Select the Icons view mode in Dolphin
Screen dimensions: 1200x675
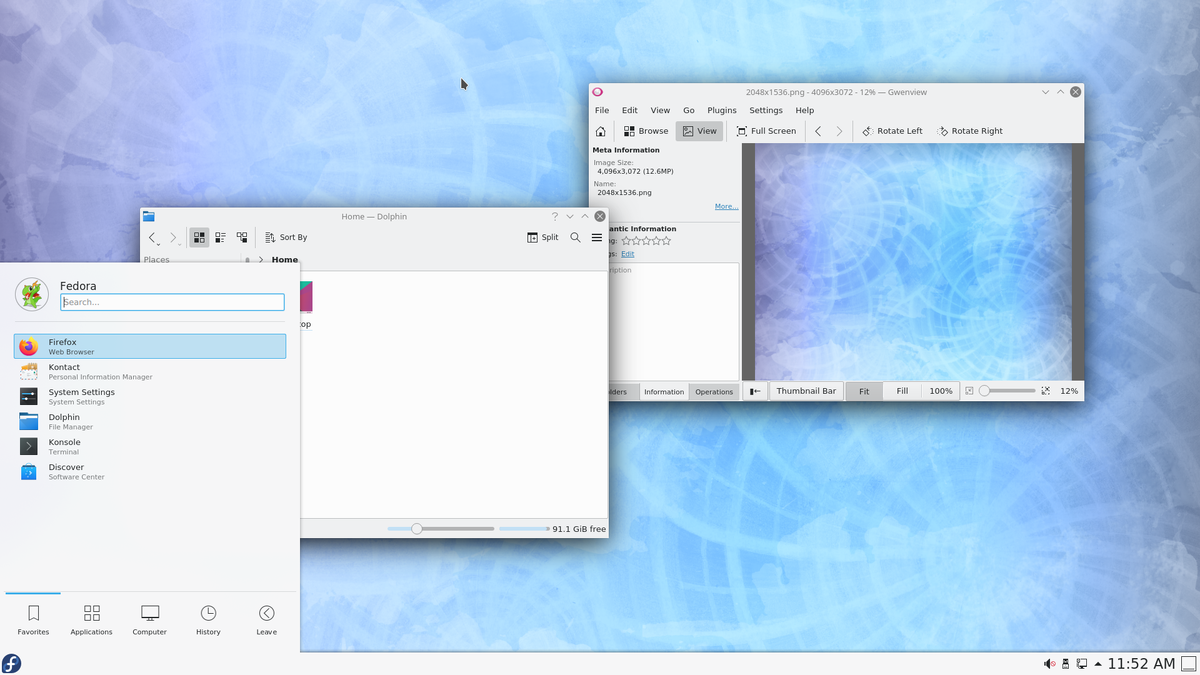pos(198,237)
